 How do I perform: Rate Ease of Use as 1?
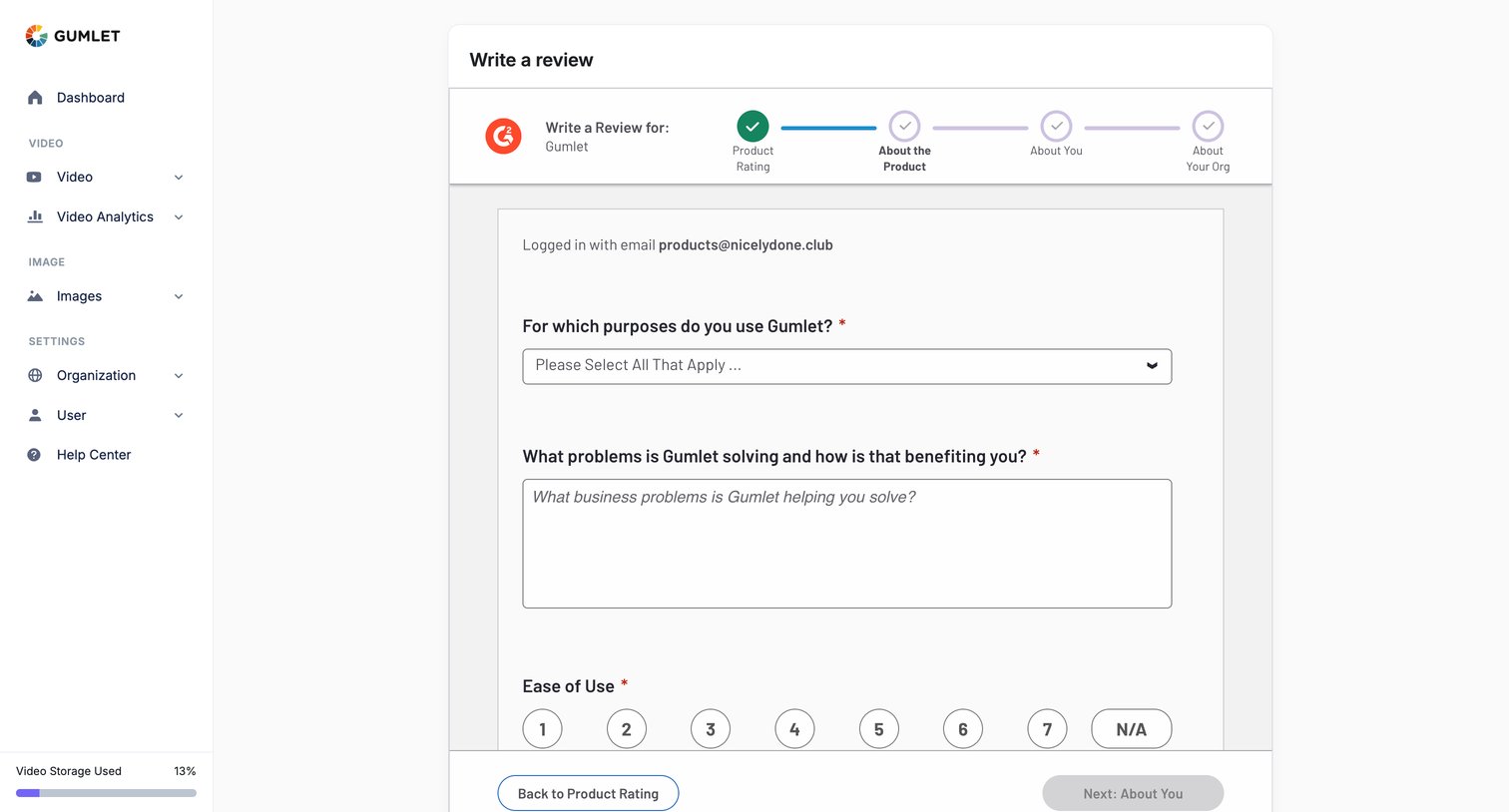tap(542, 729)
